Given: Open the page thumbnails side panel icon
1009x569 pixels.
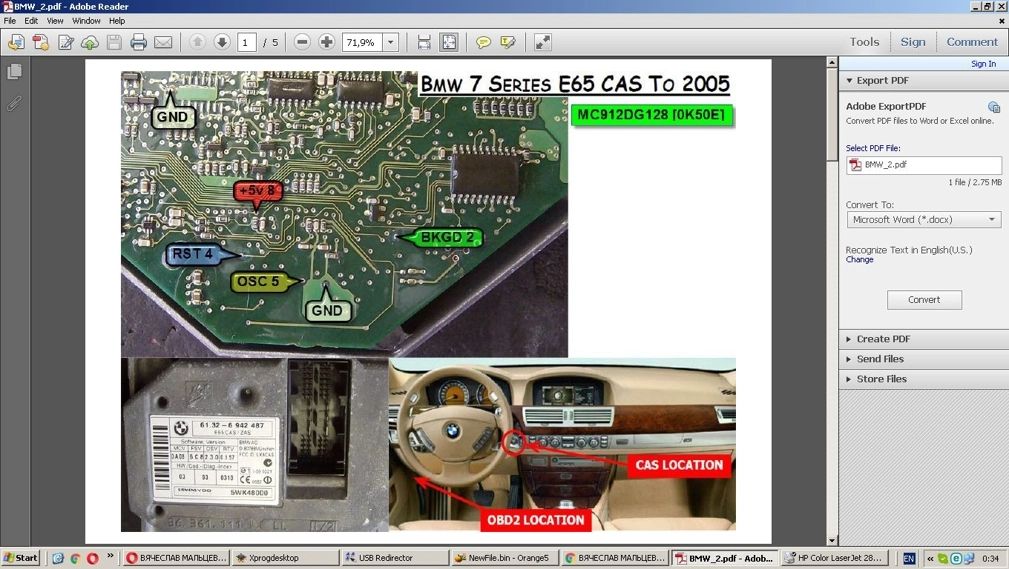Looking at the screenshot, I should (x=14, y=71).
